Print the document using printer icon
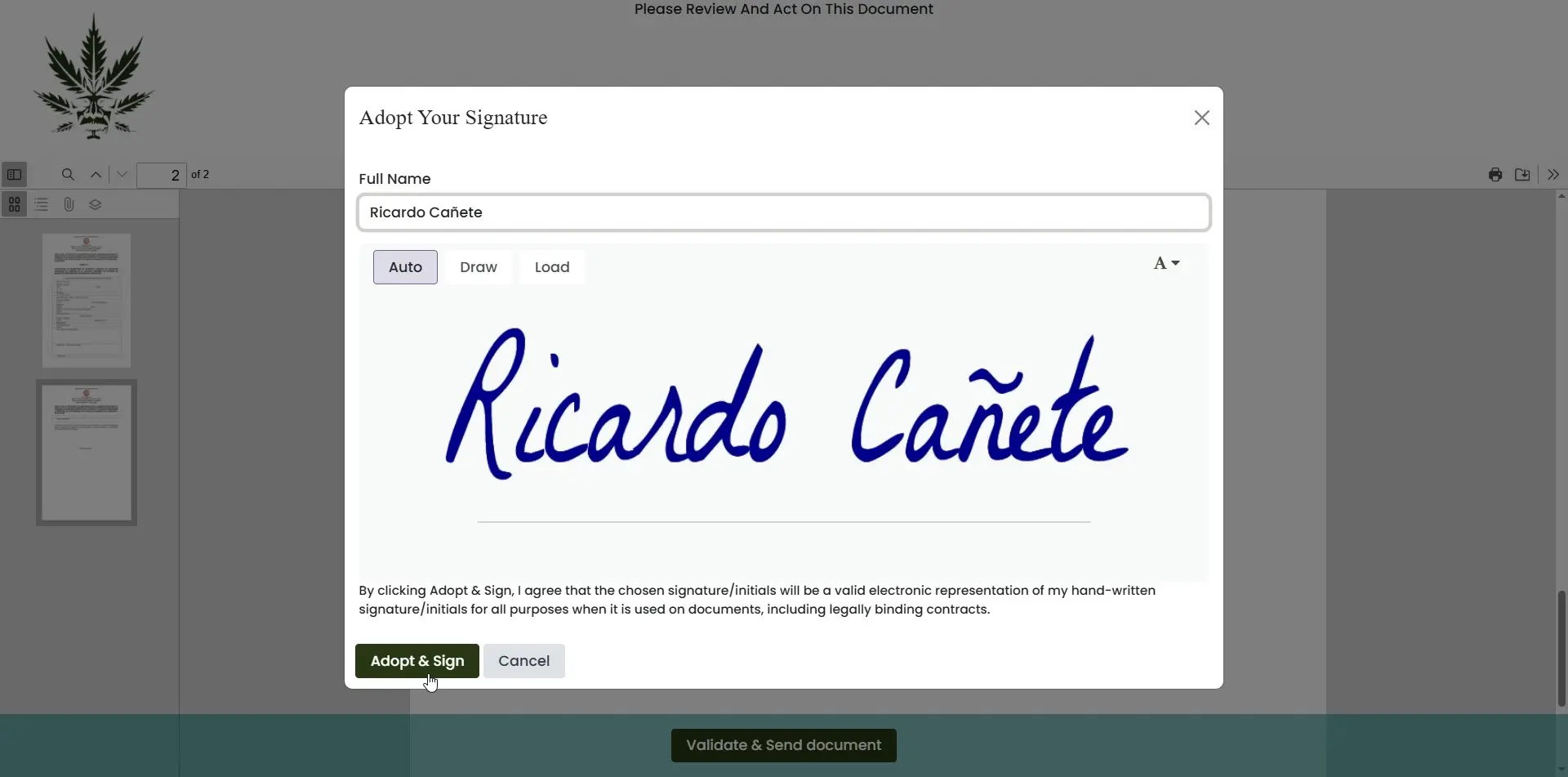 (x=1494, y=175)
